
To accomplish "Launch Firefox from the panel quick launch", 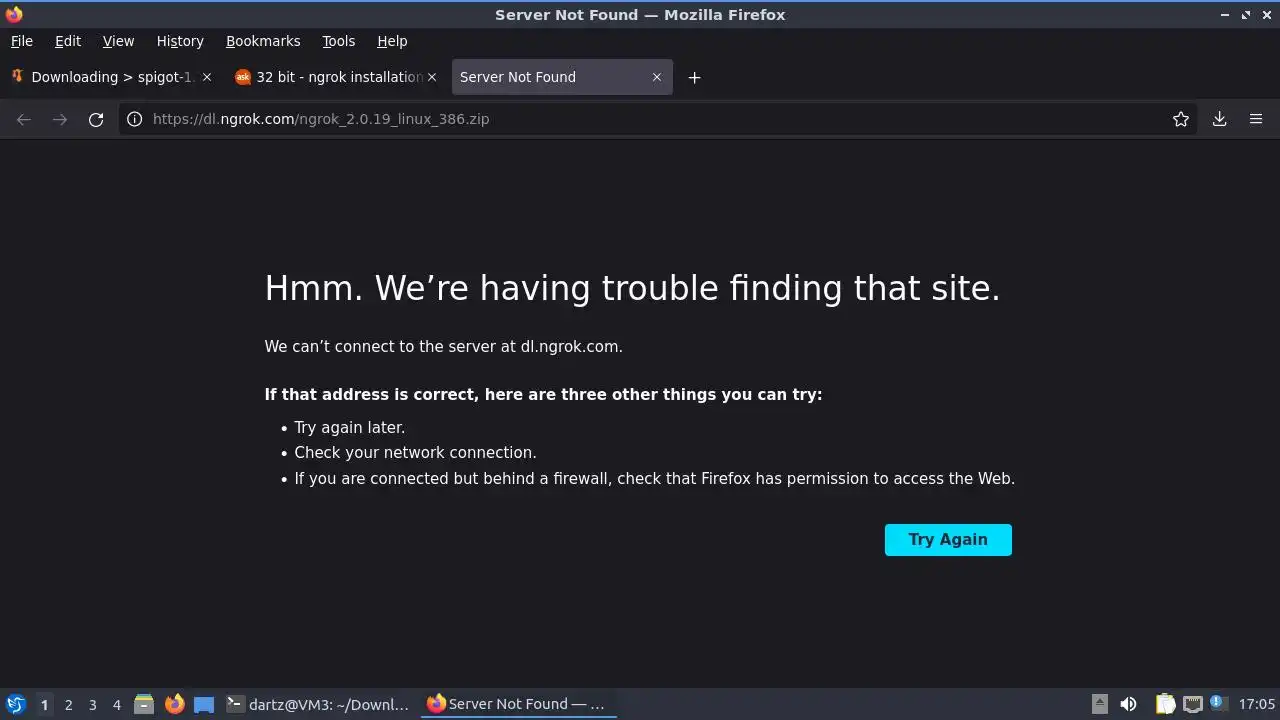I will (x=174, y=704).
